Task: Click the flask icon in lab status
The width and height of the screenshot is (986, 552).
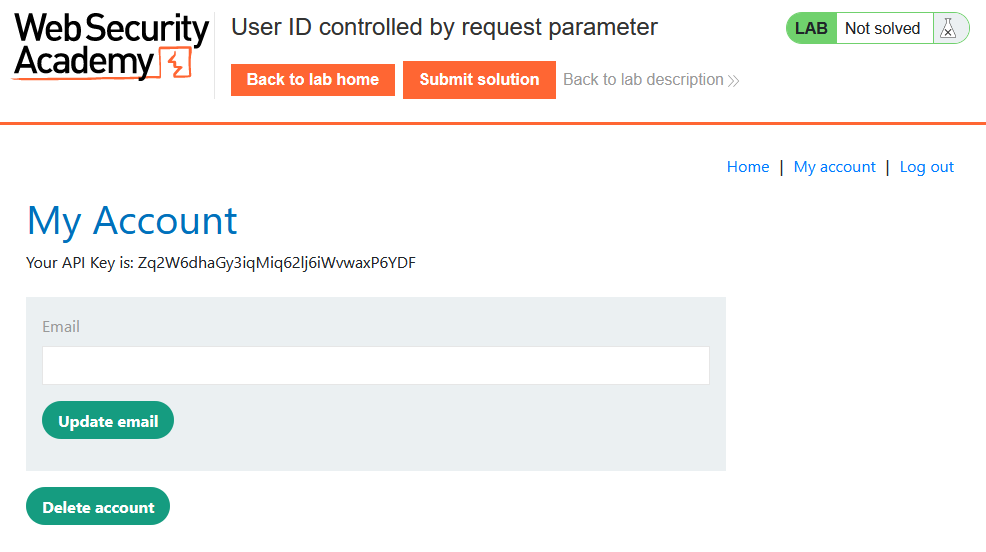Action: [948, 29]
